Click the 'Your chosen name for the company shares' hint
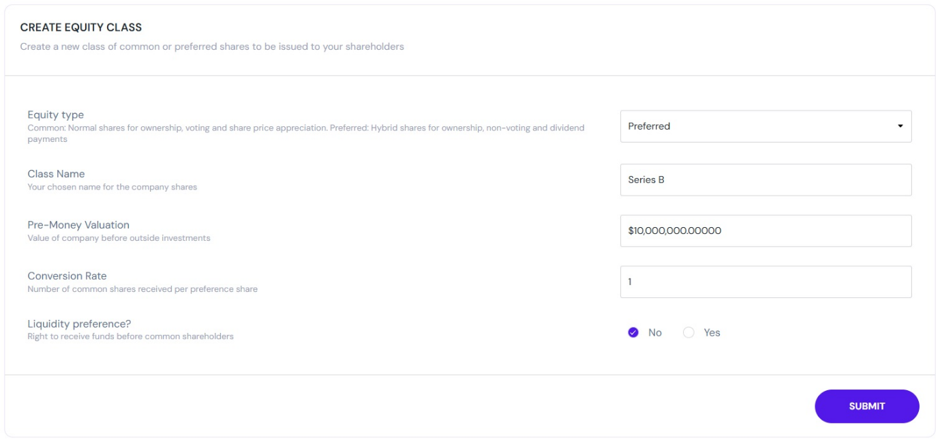Viewport: 940px width, 440px height. [112, 187]
